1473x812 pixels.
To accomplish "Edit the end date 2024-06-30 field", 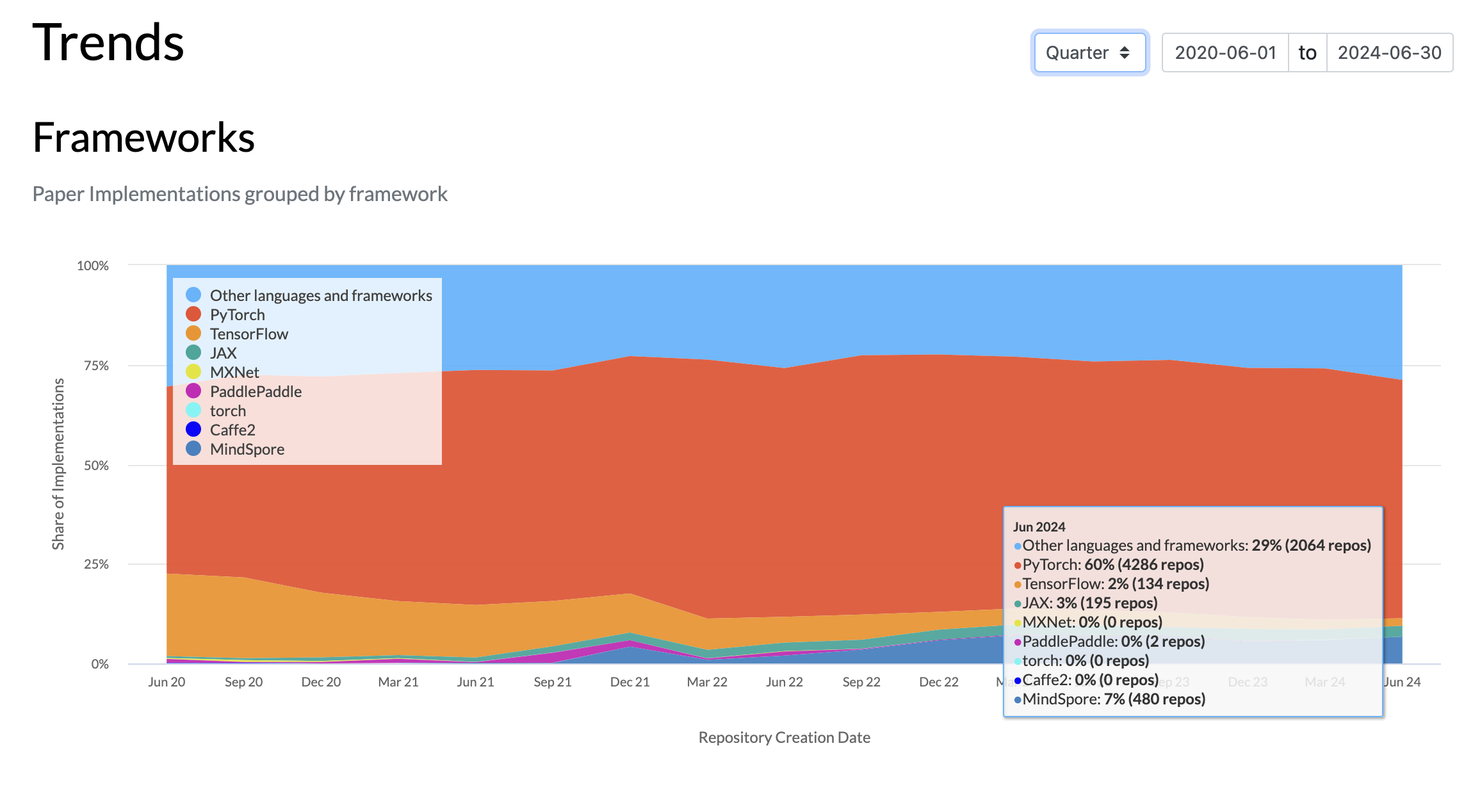I will click(x=1389, y=53).
